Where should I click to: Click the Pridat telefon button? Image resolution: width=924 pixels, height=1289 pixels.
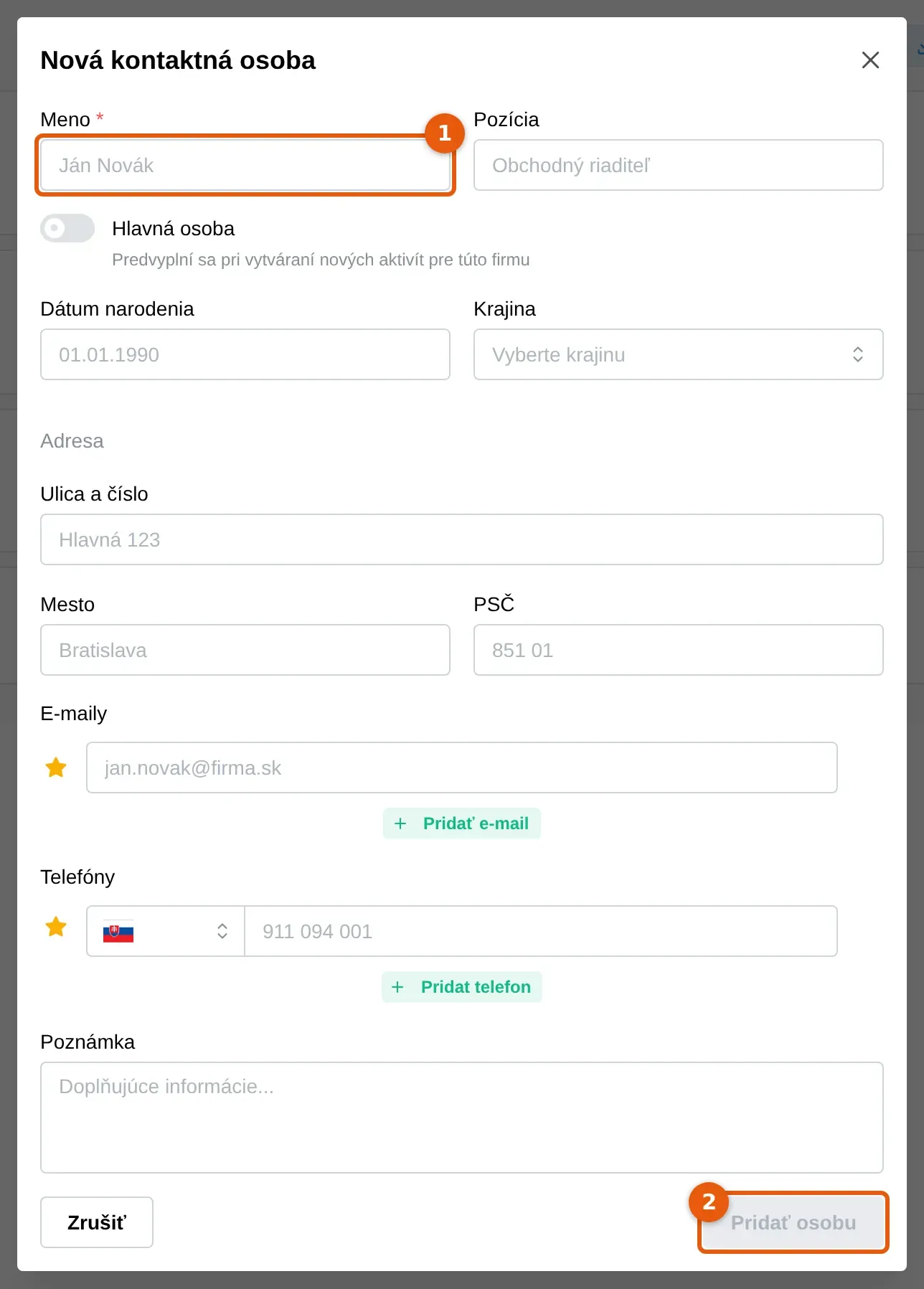(x=462, y=987)
